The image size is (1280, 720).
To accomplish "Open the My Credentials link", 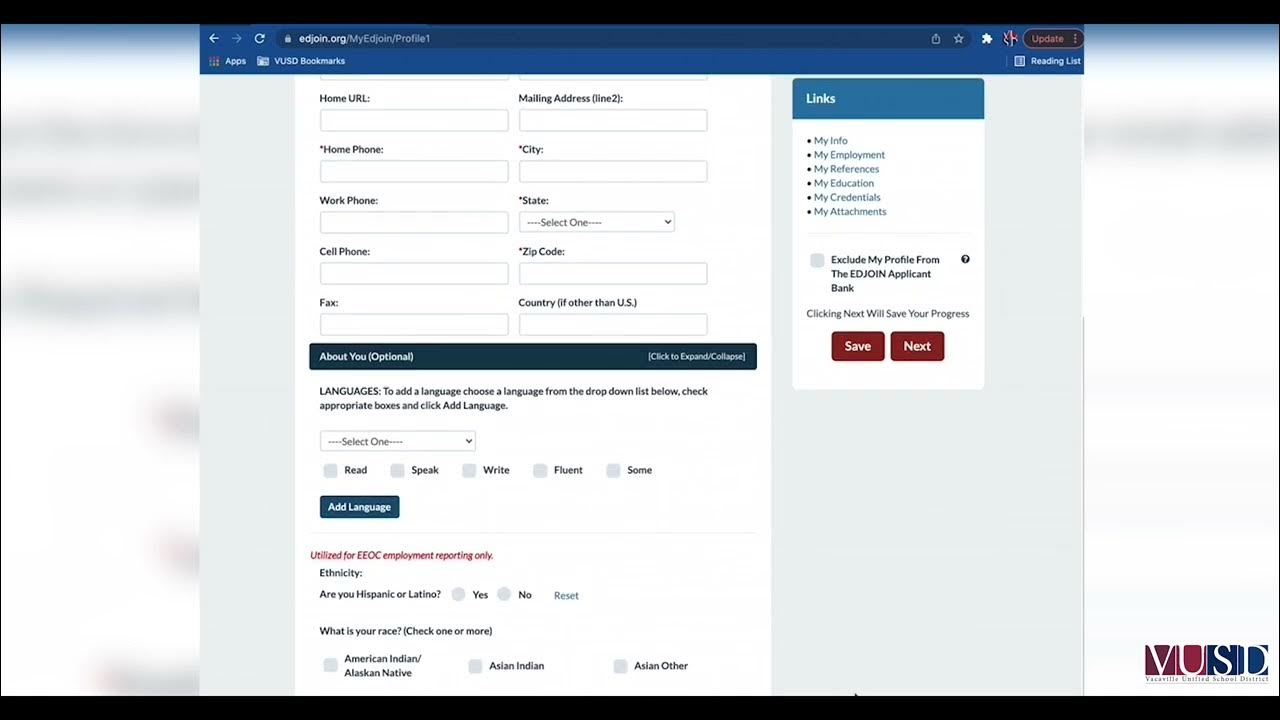I will tap(847, 197).
